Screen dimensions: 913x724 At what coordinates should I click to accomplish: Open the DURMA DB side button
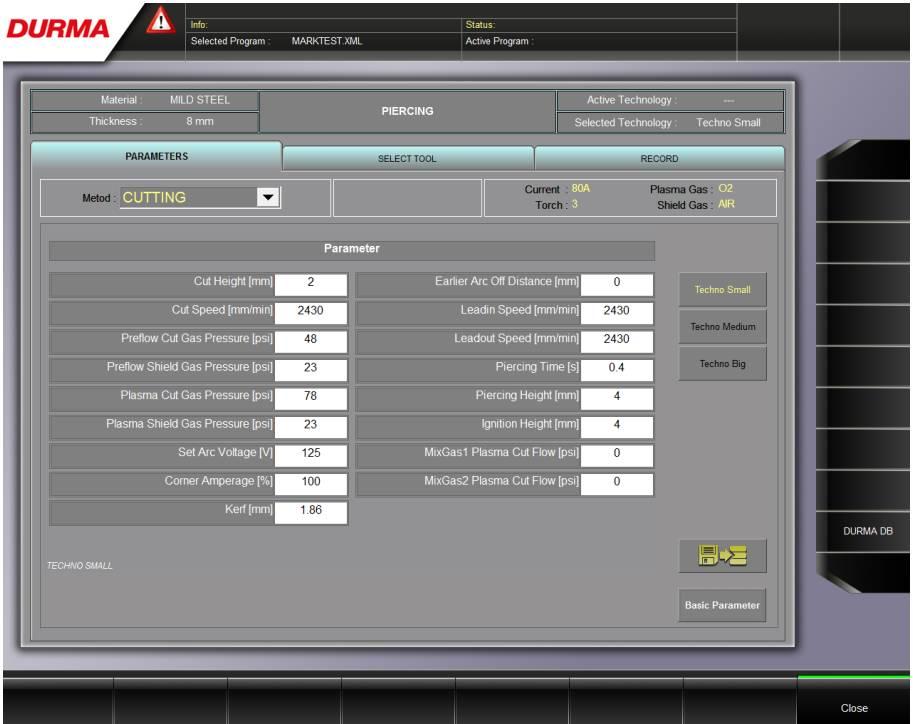tap(866, 531)
